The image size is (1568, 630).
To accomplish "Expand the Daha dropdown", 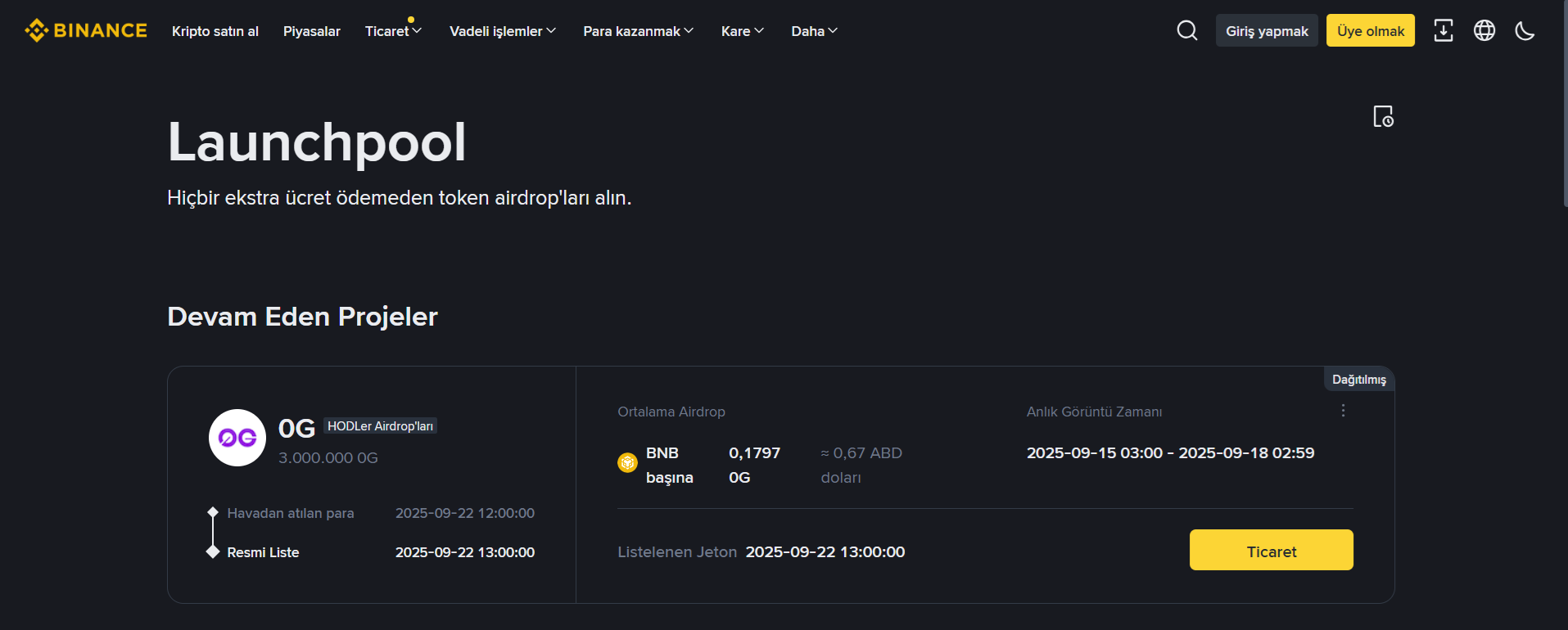I will (815, 31).
